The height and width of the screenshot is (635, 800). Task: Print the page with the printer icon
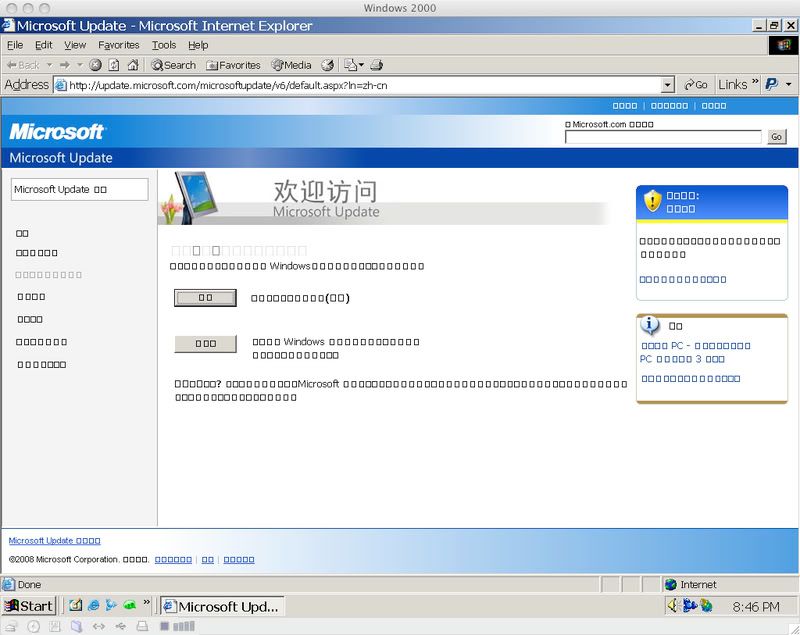[377, 65]
